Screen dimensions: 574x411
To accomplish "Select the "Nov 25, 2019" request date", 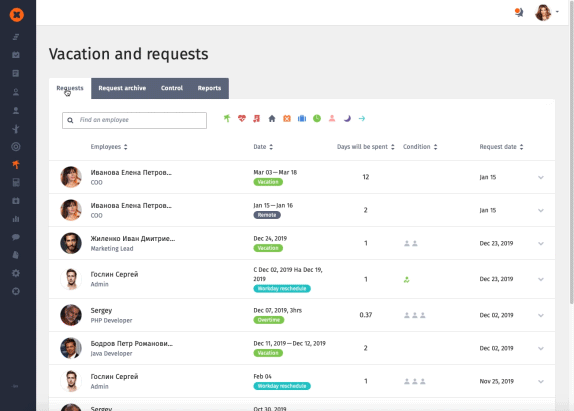I will click(496, 381).
